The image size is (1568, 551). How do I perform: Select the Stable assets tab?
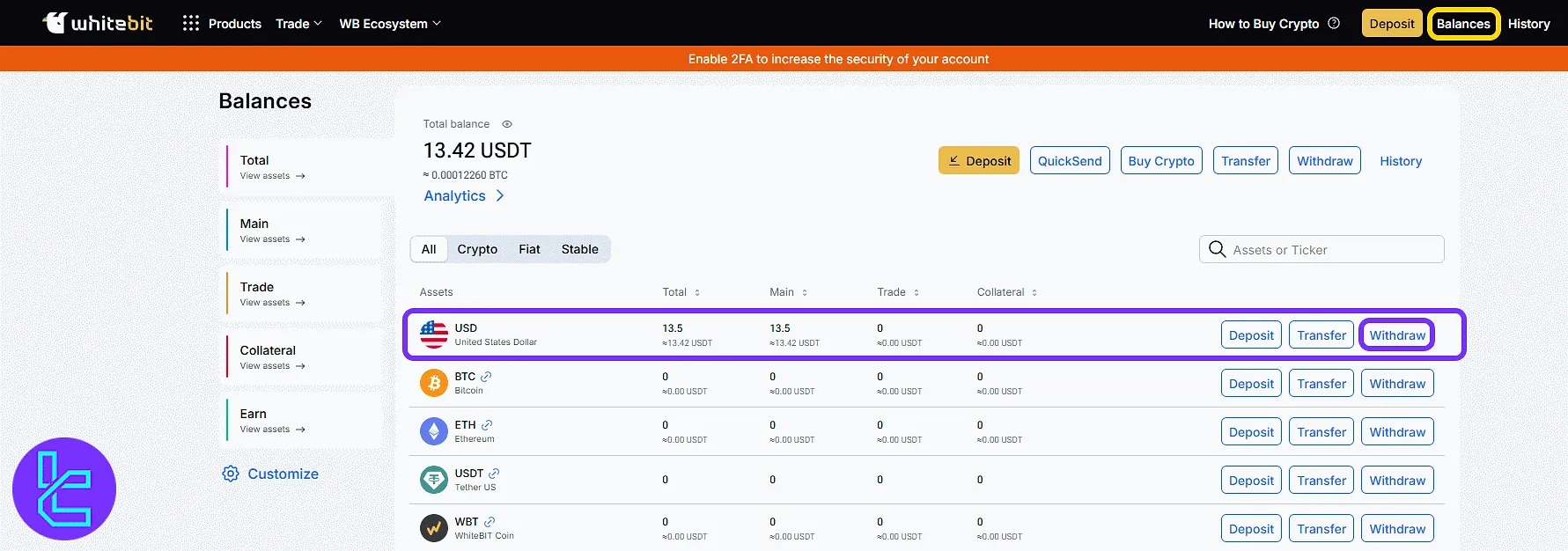[x=580, y=249]
